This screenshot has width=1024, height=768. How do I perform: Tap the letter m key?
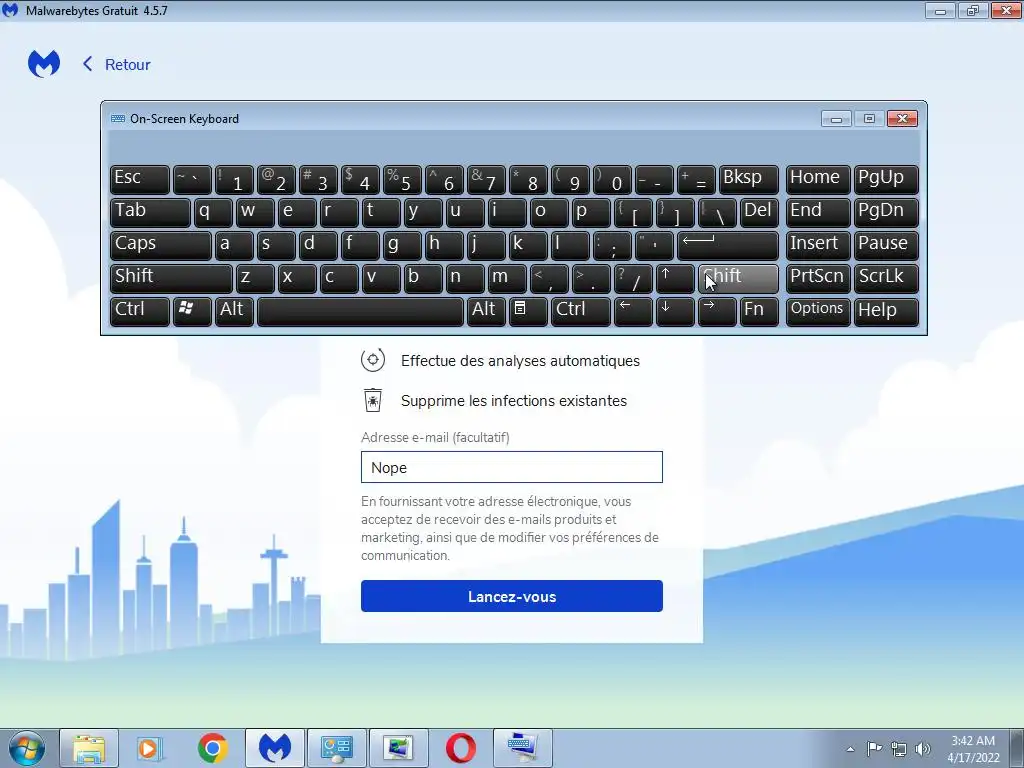pos(507,278)
